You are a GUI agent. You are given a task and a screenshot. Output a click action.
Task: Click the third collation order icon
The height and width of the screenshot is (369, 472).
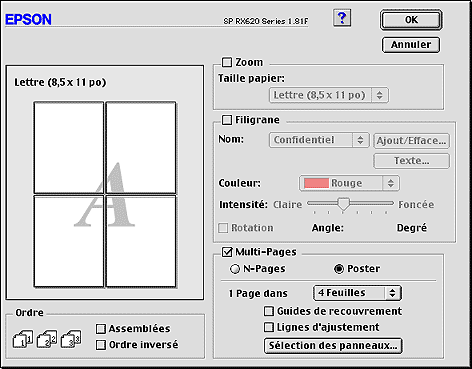[71, 339]
